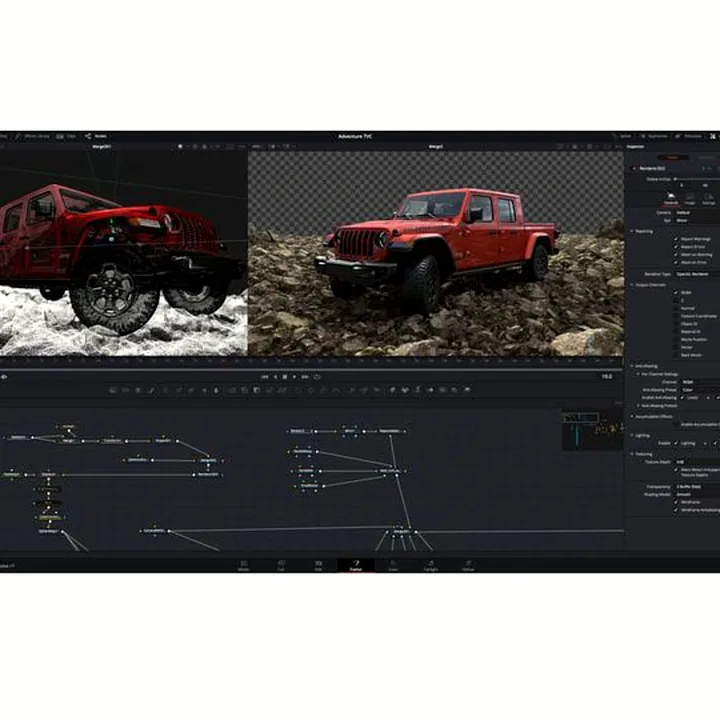Add a FastNoise node from the toolbar
The height and width of the screenshot is (720, 720).
125,390
